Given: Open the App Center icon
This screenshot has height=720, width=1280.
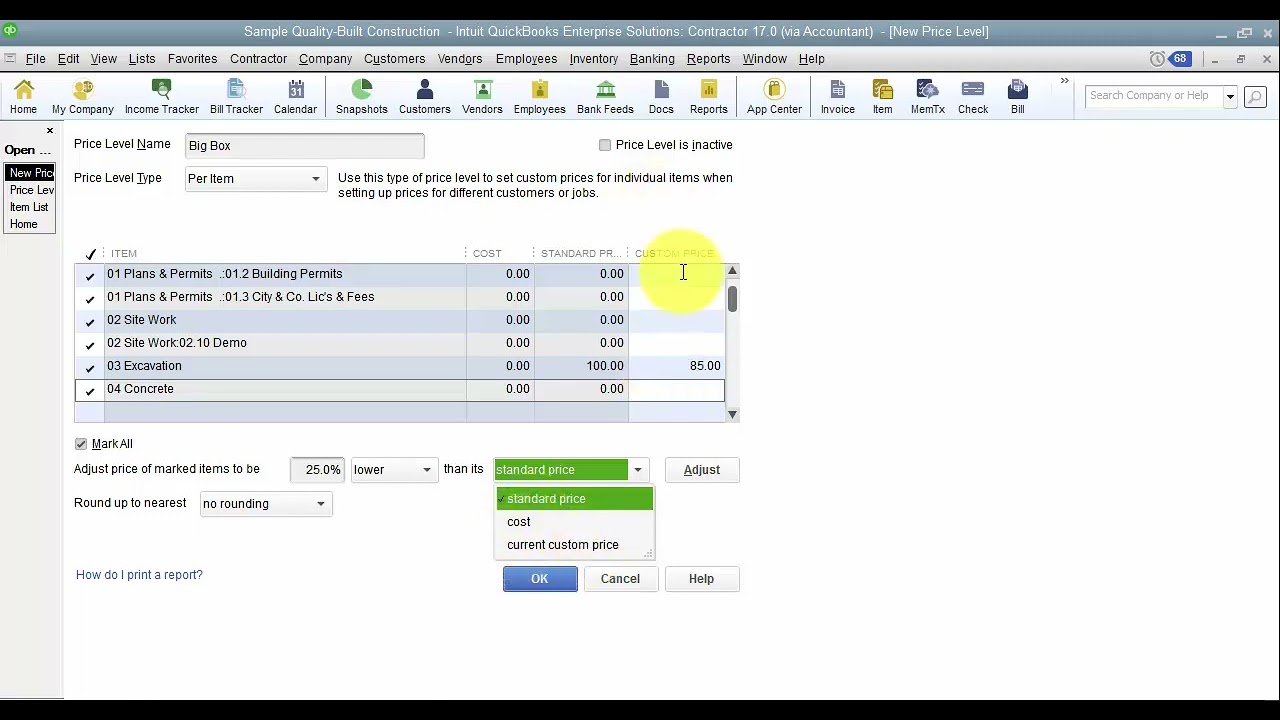Looking at the screenshot, I should coord(774,97).
